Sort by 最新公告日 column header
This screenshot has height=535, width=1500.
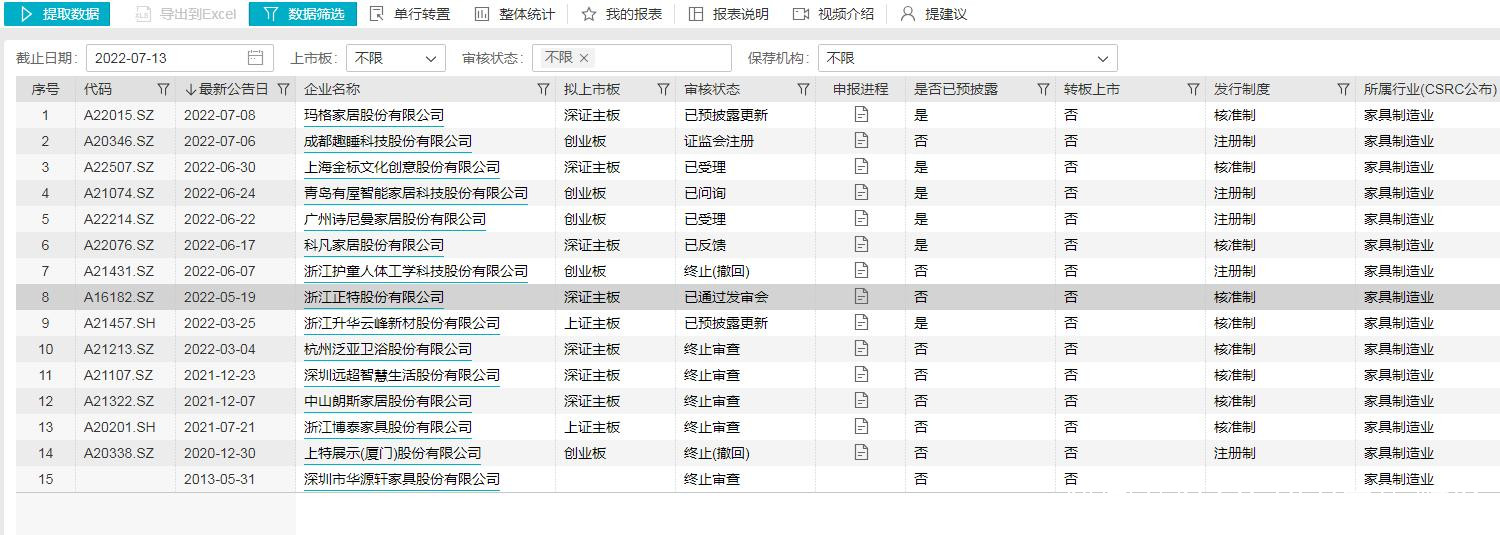(x=227, y=89)
